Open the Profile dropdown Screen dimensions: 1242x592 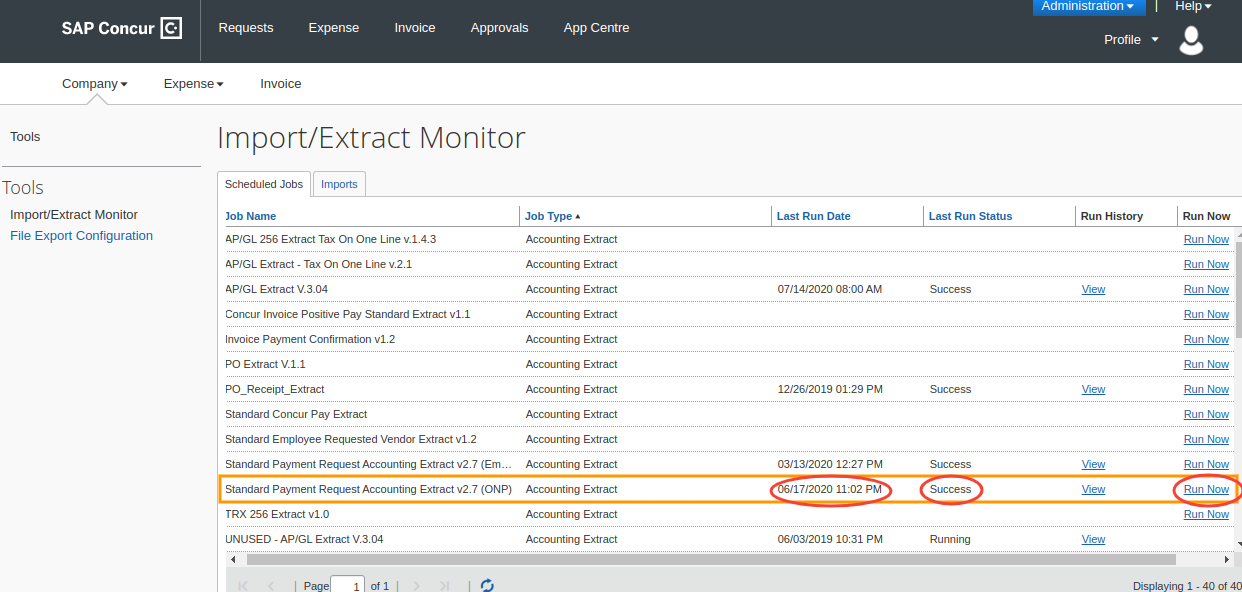pyautogui.click(x=1131, y=40)
